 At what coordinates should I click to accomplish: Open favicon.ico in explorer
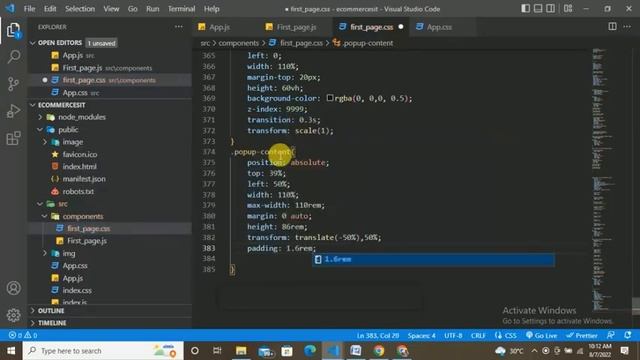[80, 154]
